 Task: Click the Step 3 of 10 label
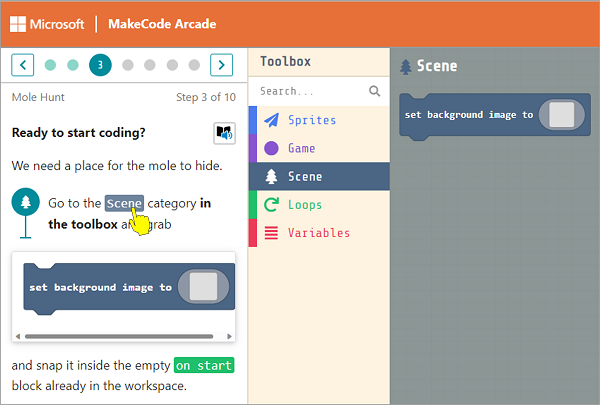pos(206,97)
